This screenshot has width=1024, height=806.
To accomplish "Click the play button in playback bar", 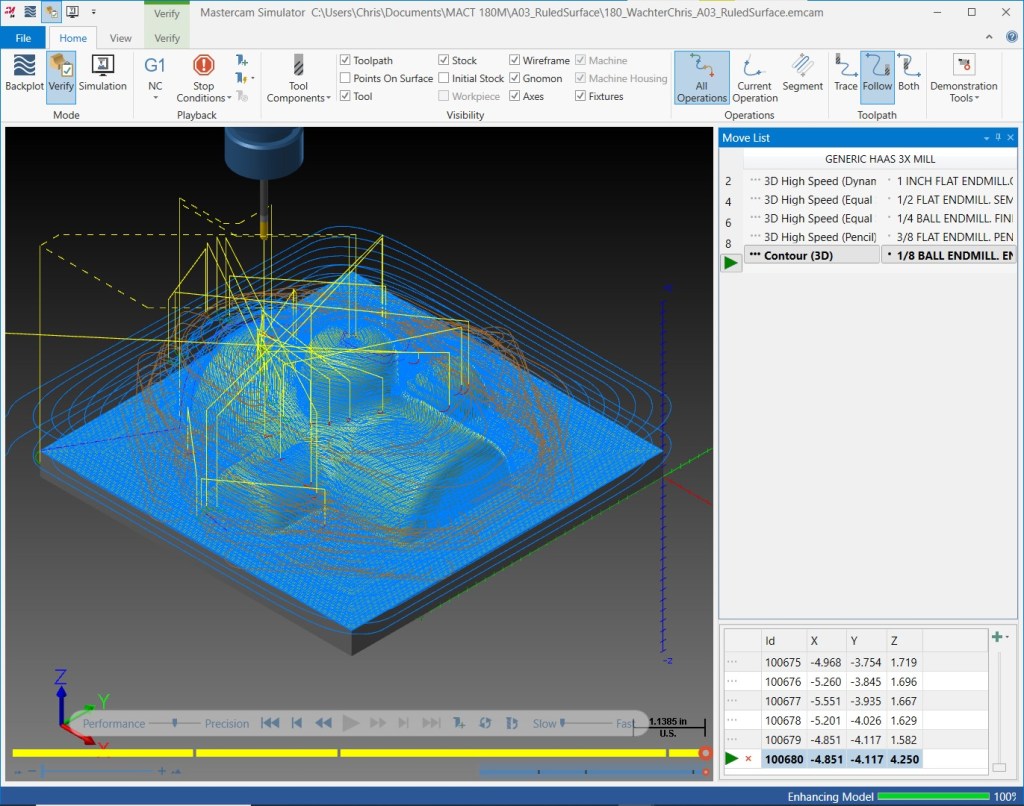I will coord(351,723).
